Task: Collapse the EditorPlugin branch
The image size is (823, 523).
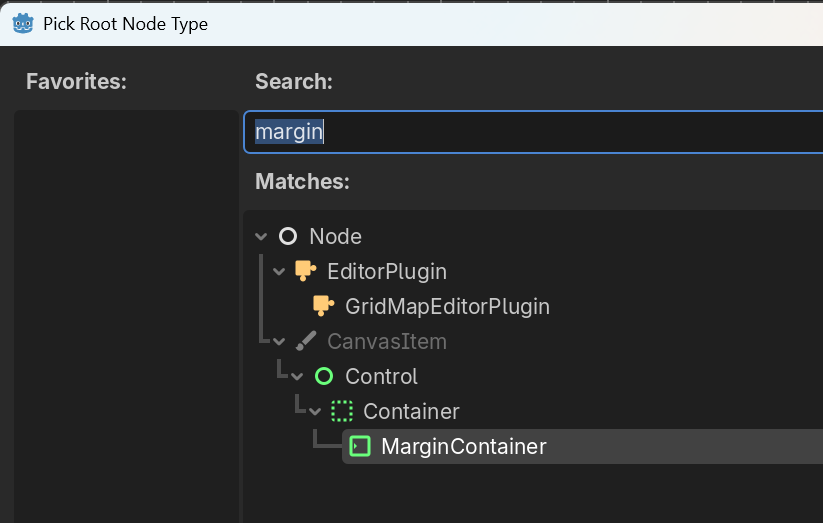Action: [279, 271]
